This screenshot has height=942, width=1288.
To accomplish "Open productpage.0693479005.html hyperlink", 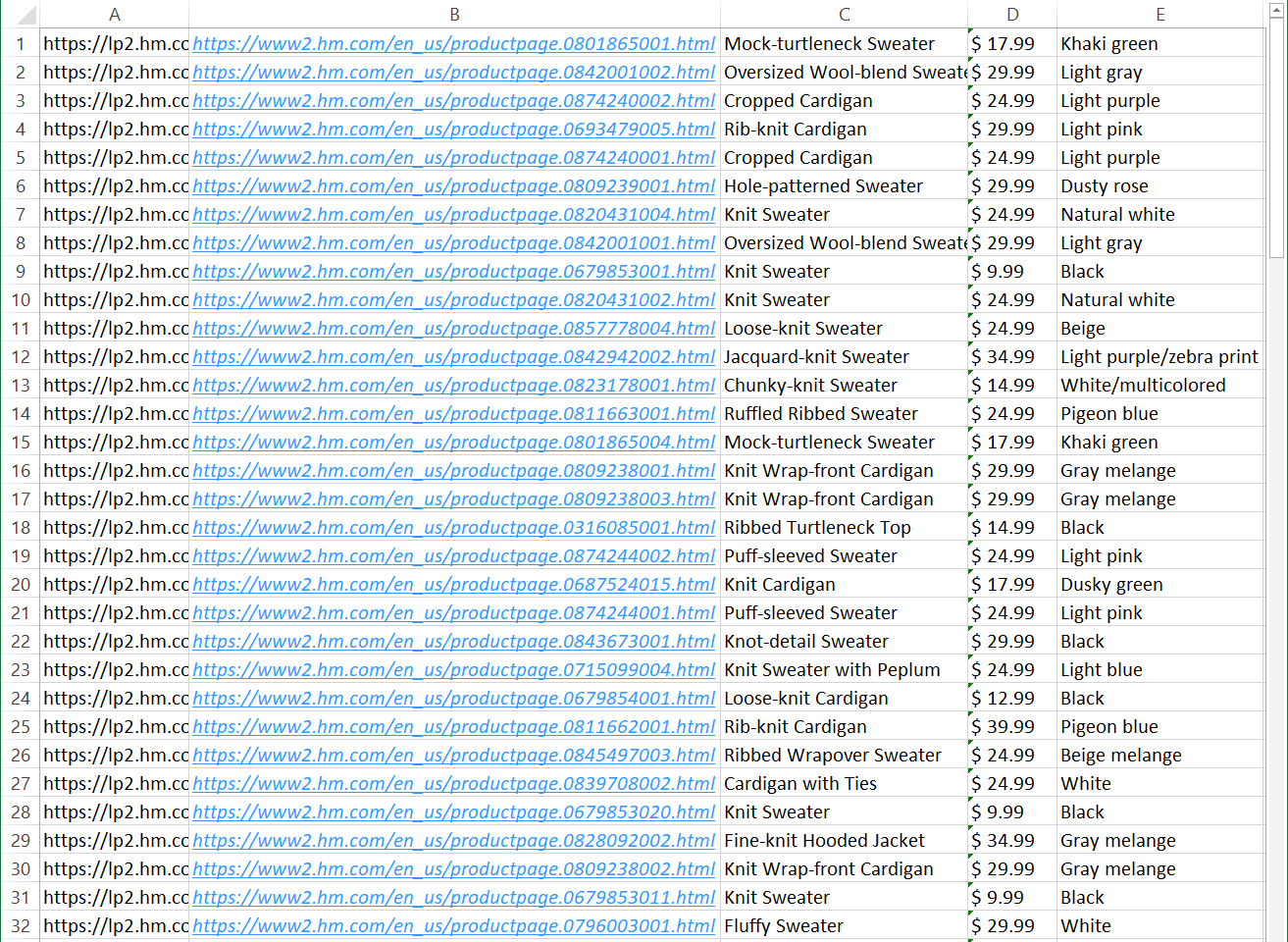I will (x=453, y=130).
